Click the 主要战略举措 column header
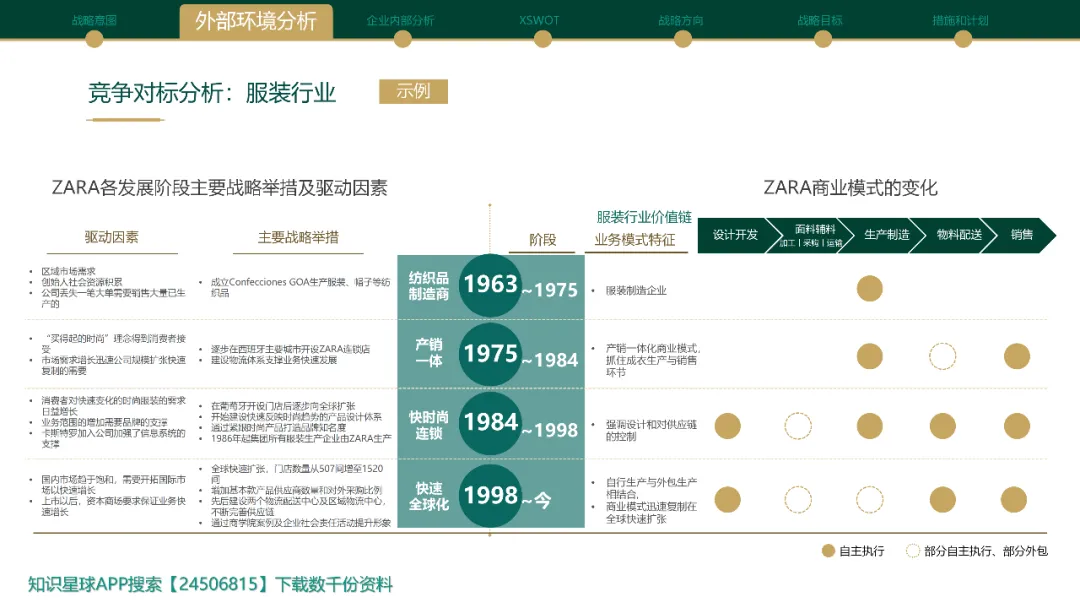 [298, 237]
